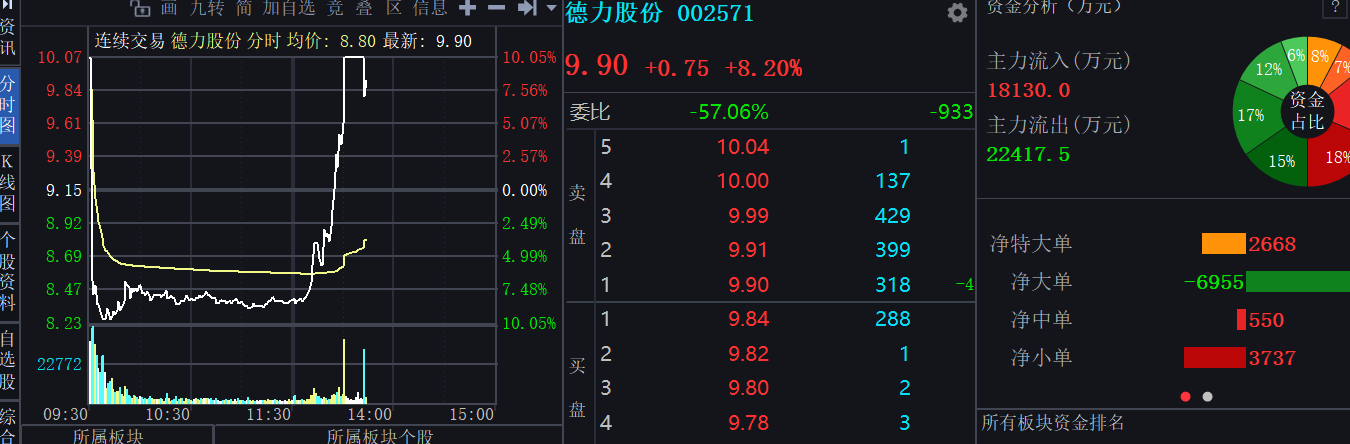Click the 区 range statistics button
This screenshot has height=444, width=1350.
pyautogui.click(x=394, y=9)
